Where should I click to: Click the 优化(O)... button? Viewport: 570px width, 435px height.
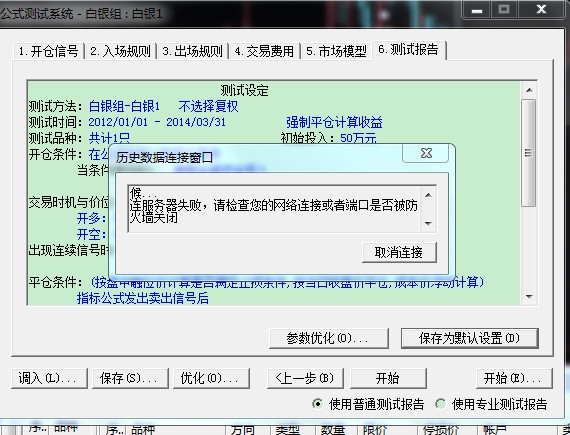(x=211, y=378)
